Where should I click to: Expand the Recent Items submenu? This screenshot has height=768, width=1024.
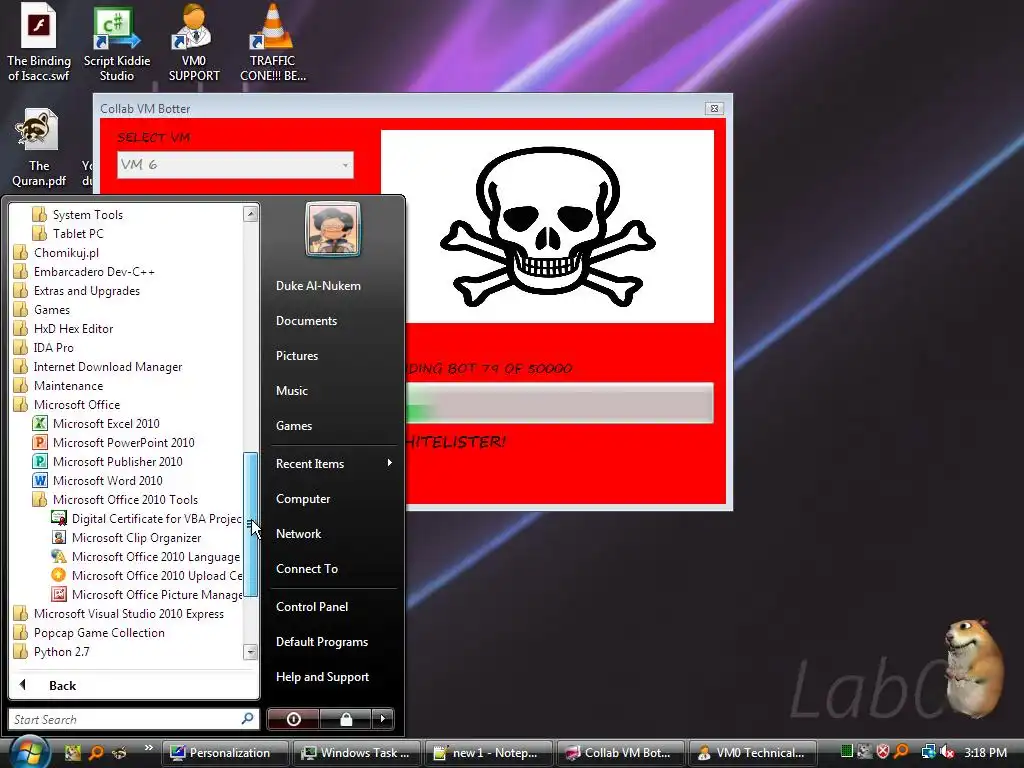[334, 464]
